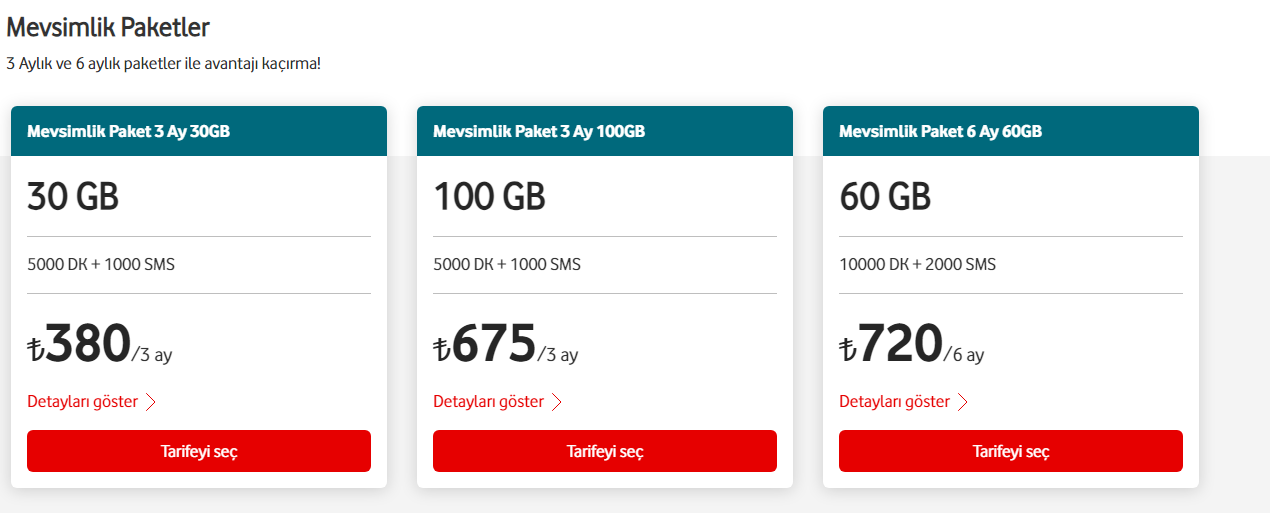The width and height of the screenshot is (1270, 513).
Task: Expand details chevron in 100GB card
Action: coord(557,403)
